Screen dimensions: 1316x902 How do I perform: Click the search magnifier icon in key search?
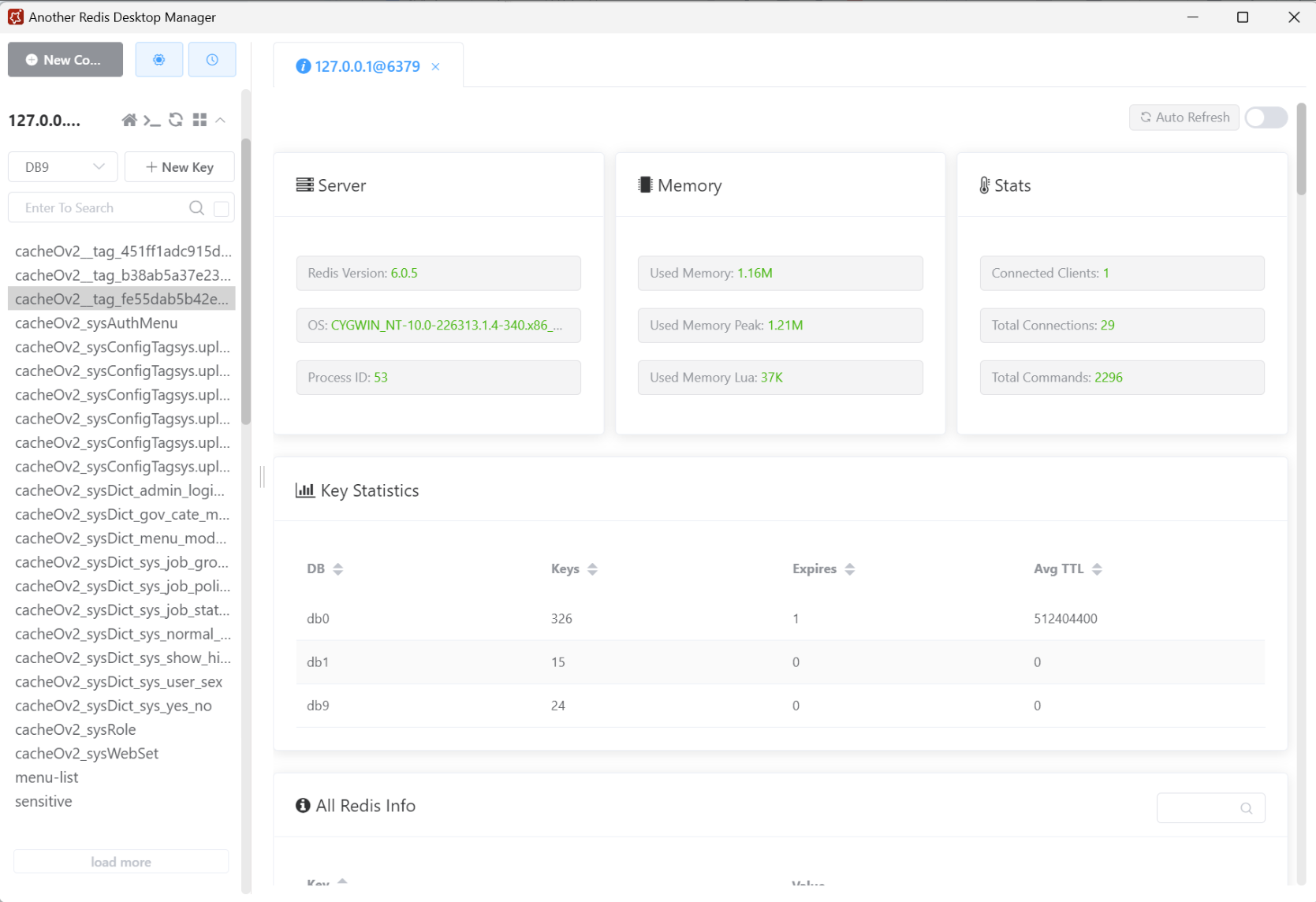point(197,208)
